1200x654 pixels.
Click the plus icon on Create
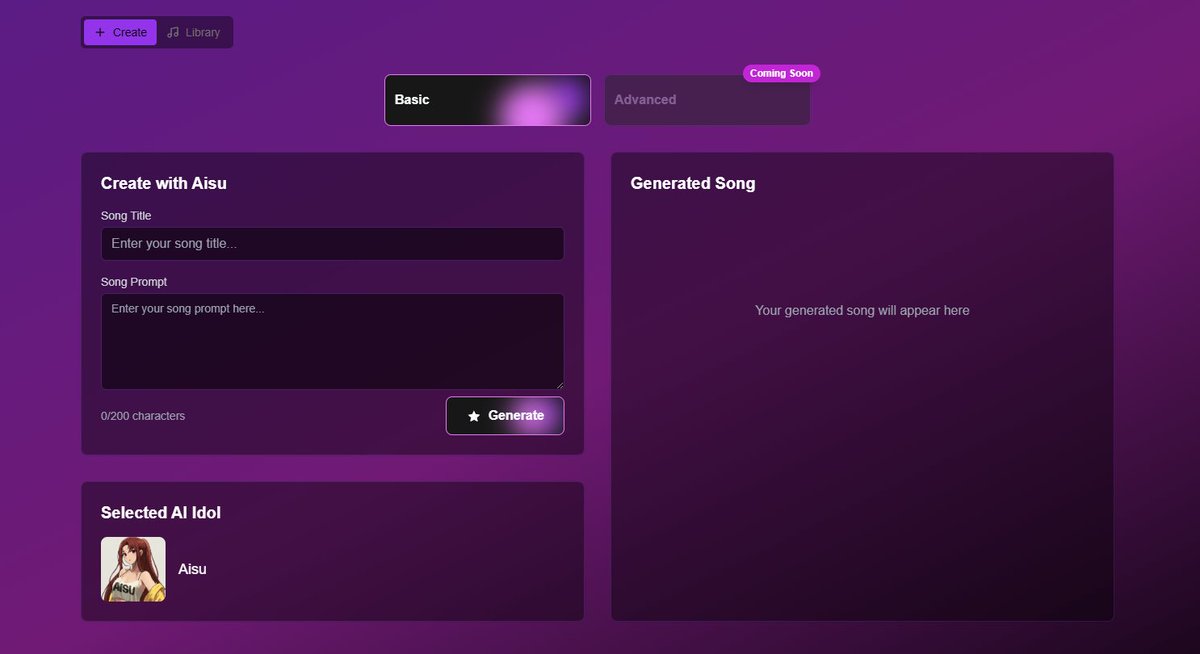(x=100, y=32)
